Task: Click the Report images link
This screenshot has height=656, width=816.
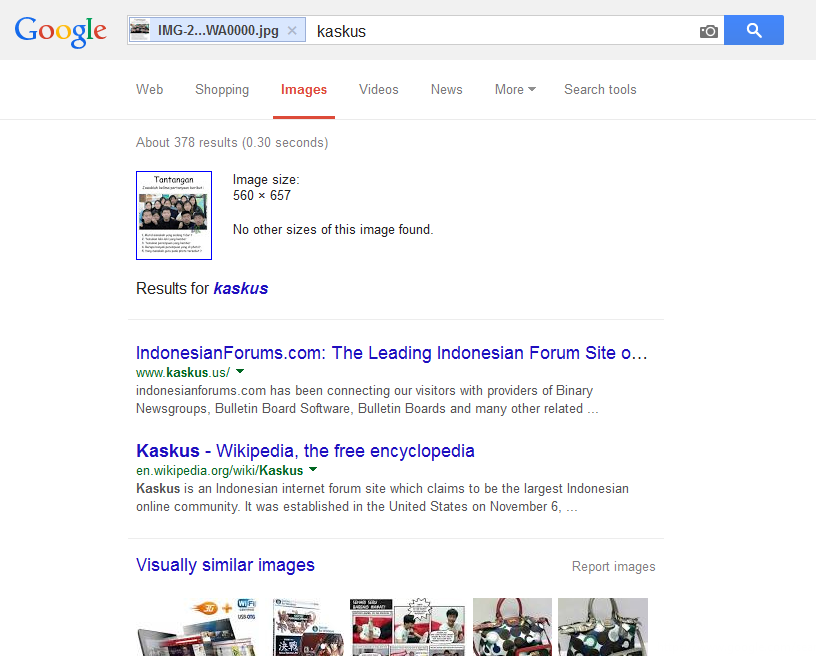Action: [x=614, y=567]
